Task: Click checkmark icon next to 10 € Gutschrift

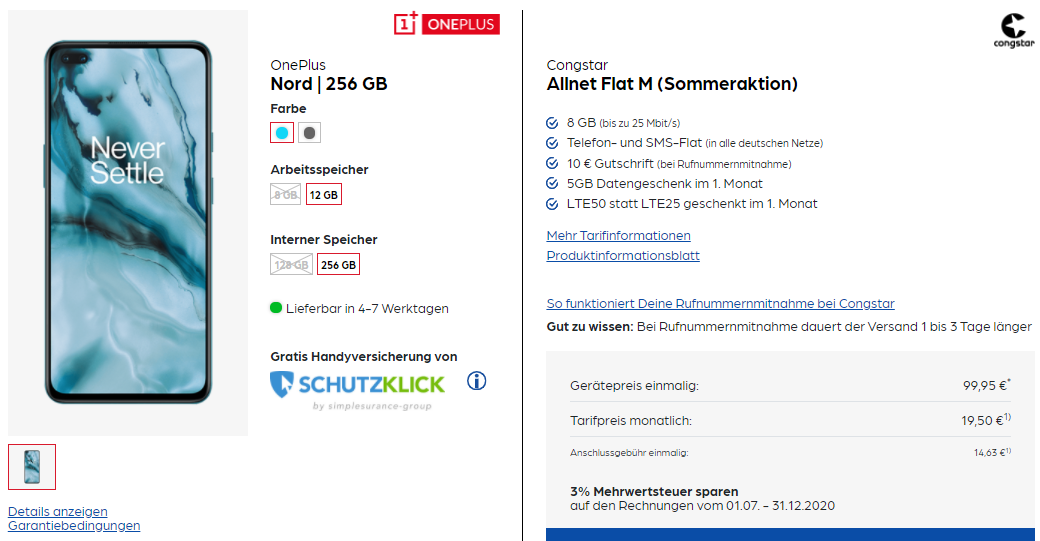Action: pyautogui.click(x=552, y=163)
